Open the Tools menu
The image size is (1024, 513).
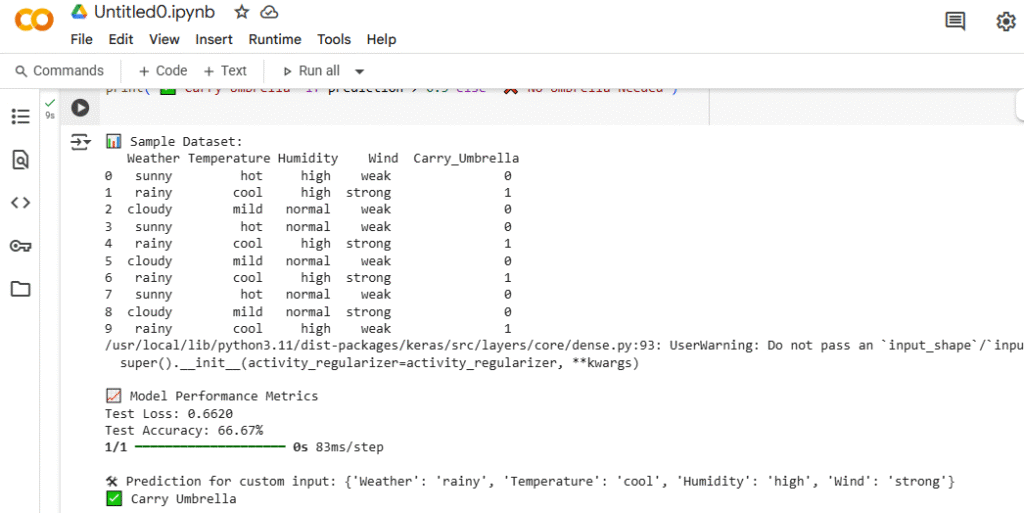[x=334, y=39]
